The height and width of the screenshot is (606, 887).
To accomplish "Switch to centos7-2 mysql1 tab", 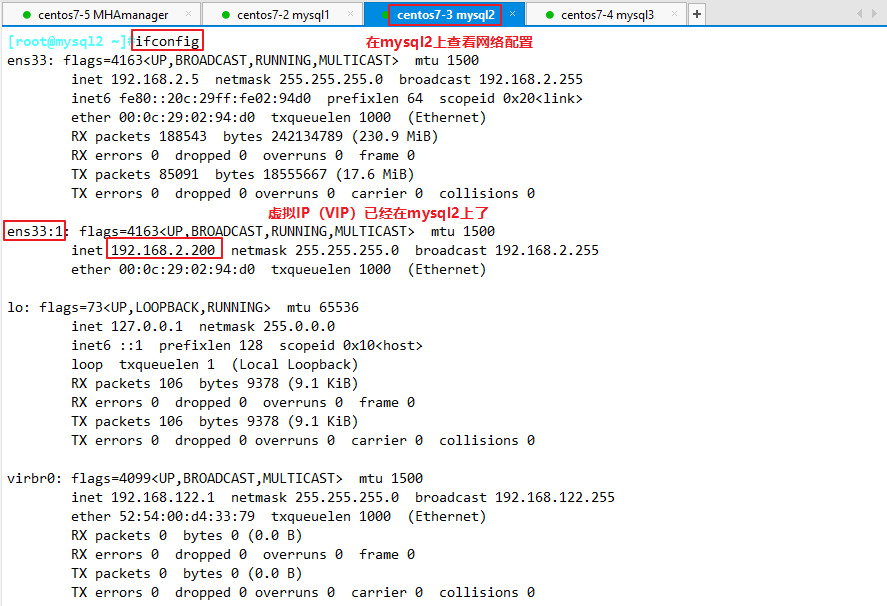I will click(x=282, y=15).
